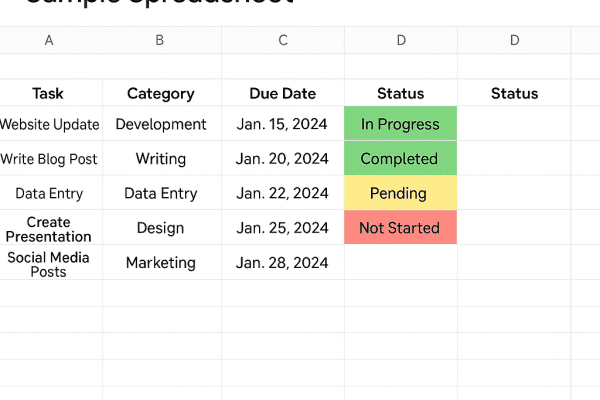The width and height of the screenshot is (600, 400).
Task: Click the Marketing category cell
Action: (x=162, y=263)
